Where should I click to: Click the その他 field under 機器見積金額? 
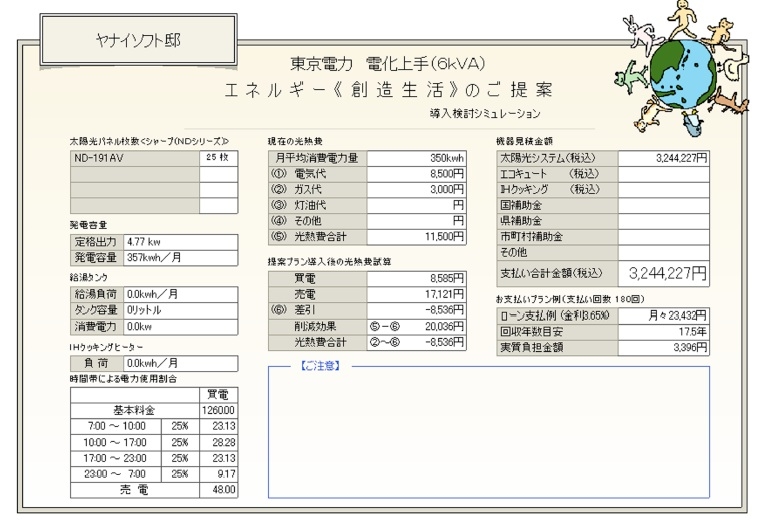pyautogui.click(x=664, y=252)
